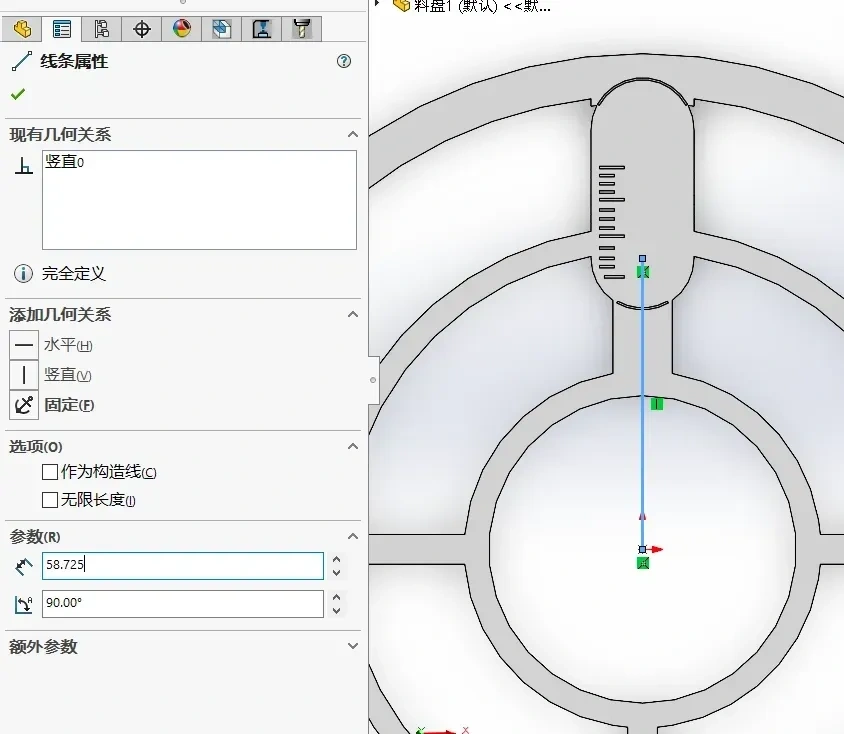The height and width of the screenshot is (734, 844).
Task: Increase the line length value
Action: (336, 560)
